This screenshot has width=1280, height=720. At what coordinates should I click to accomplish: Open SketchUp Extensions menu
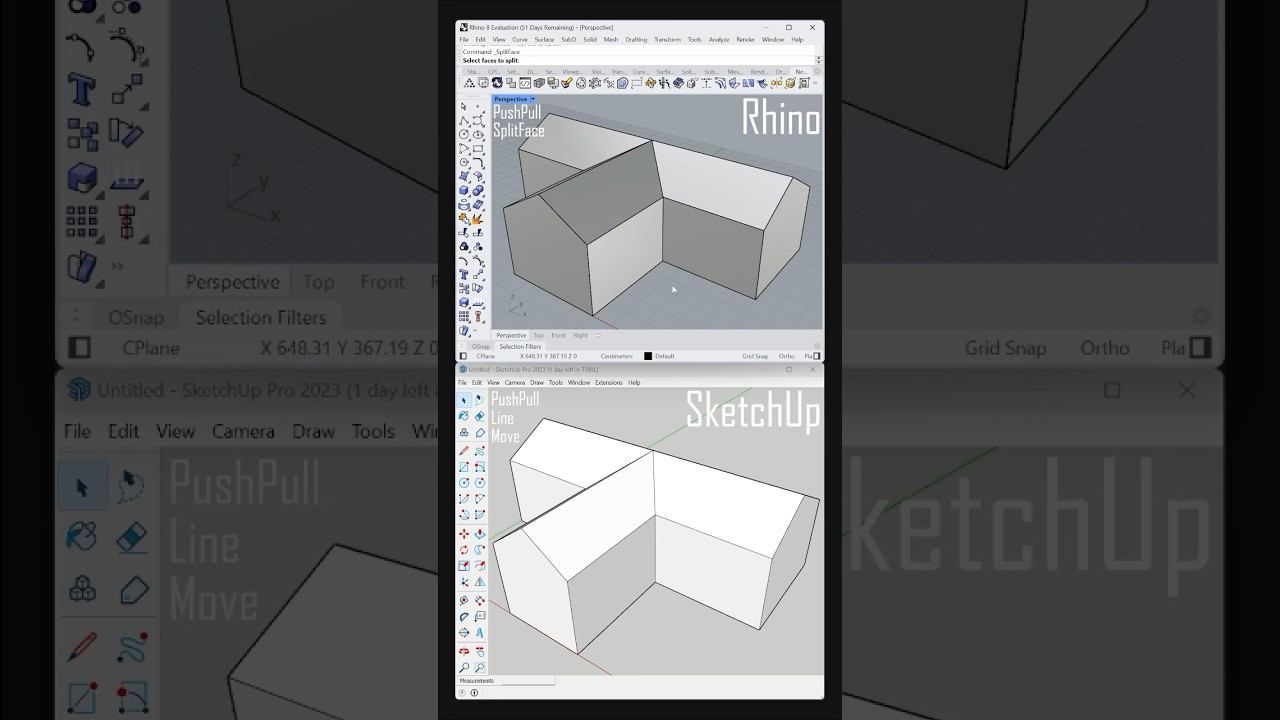coord(609,382)
